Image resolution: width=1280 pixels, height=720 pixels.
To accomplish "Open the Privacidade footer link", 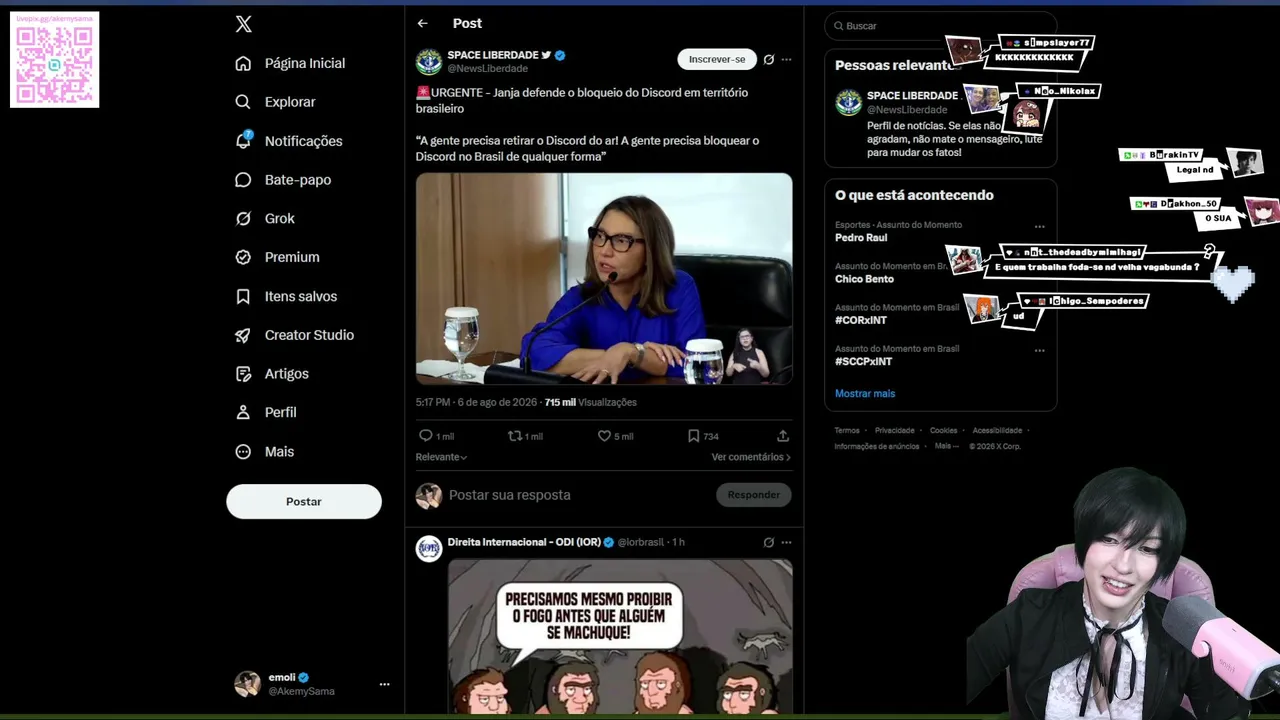I will click(x=895, y=431).
